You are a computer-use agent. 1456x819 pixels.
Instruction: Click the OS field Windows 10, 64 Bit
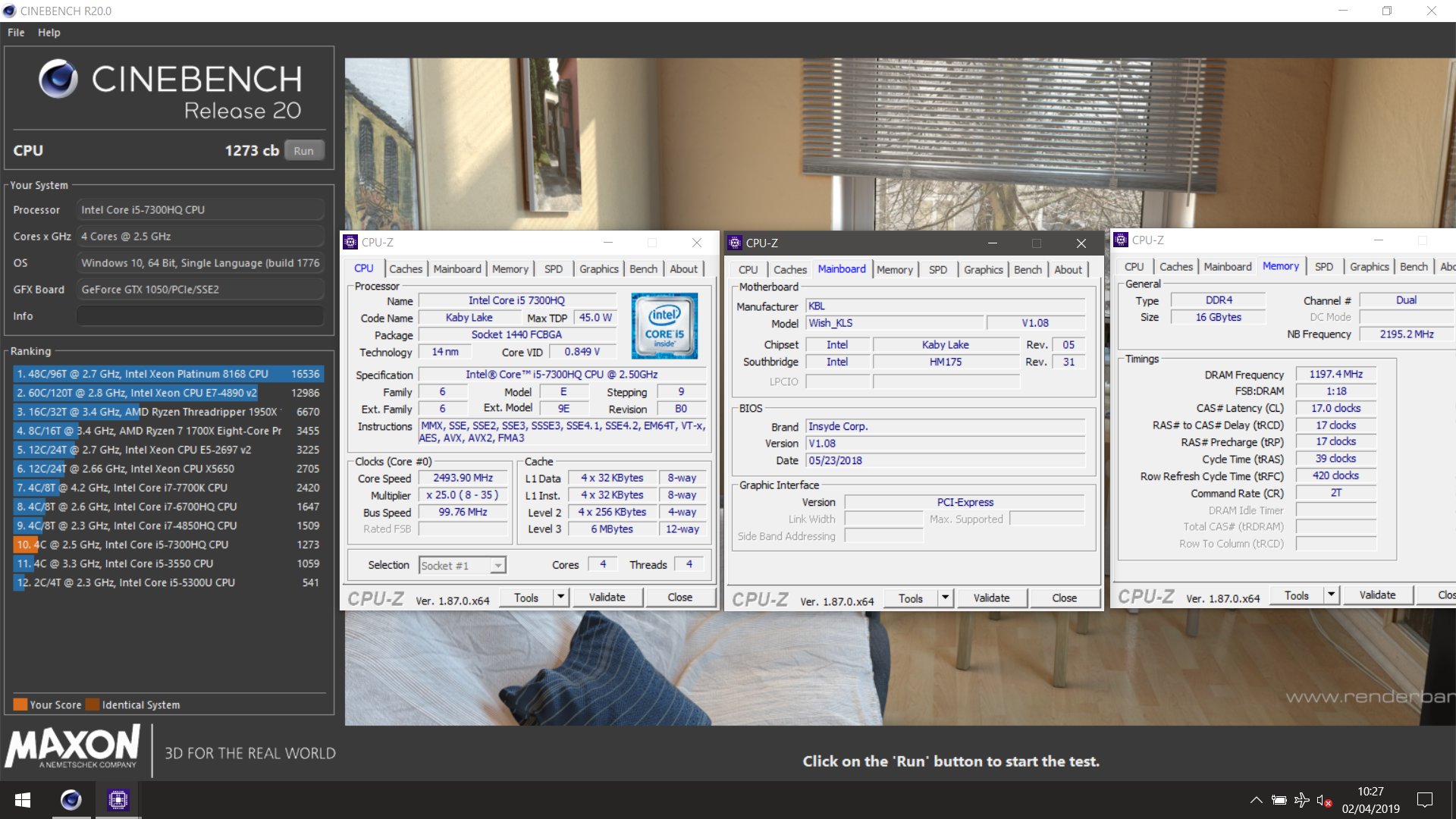(x=200, y=262)
